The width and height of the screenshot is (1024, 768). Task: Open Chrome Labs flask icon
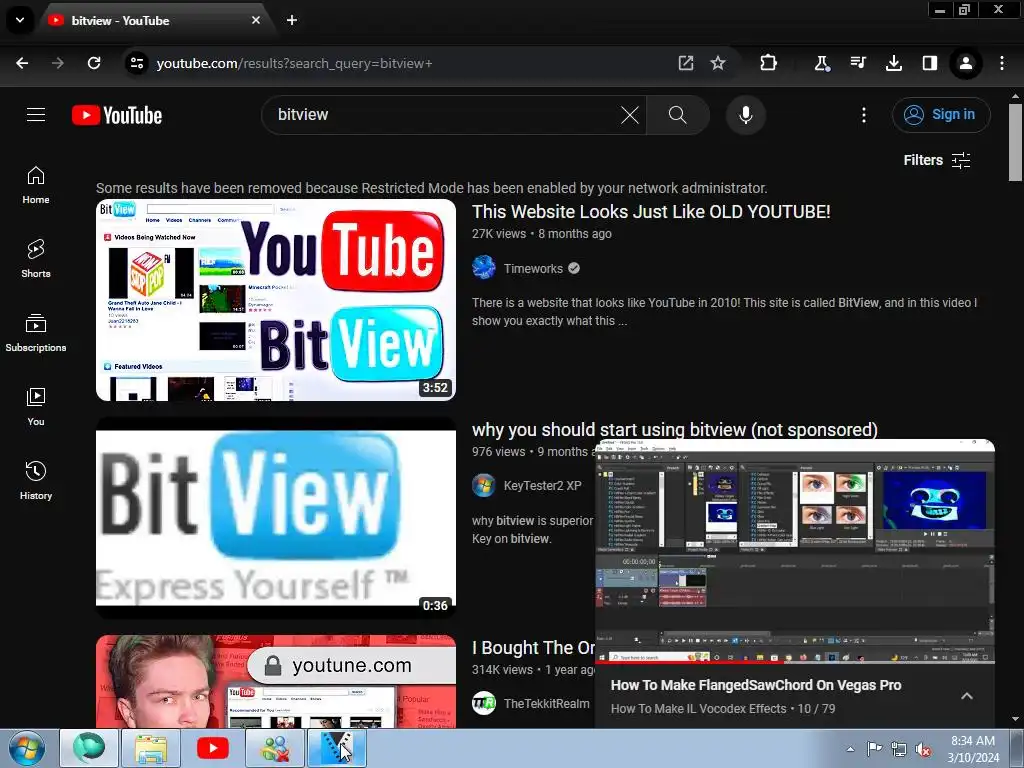pos(822,63)
